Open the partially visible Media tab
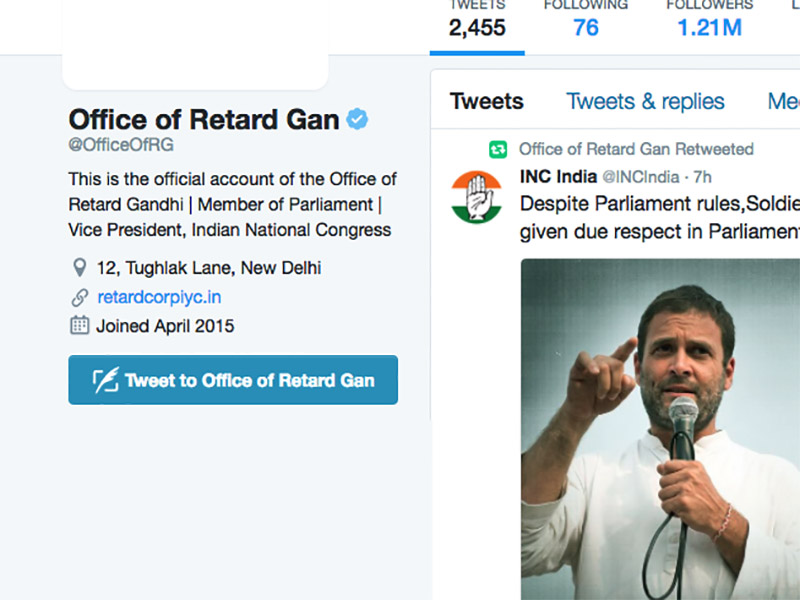Viewport: 800px width, 600px height. click(783, 101)
